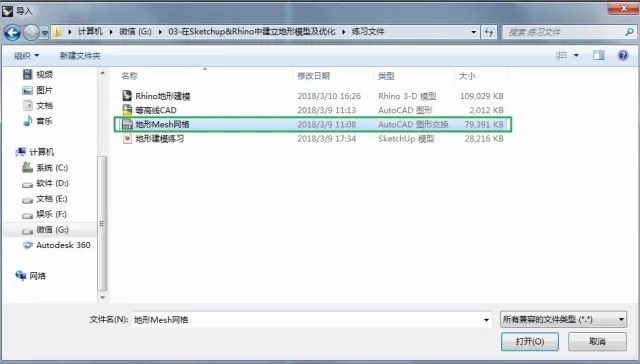
Task: Click the search magnifier icon
Action: 629,32
